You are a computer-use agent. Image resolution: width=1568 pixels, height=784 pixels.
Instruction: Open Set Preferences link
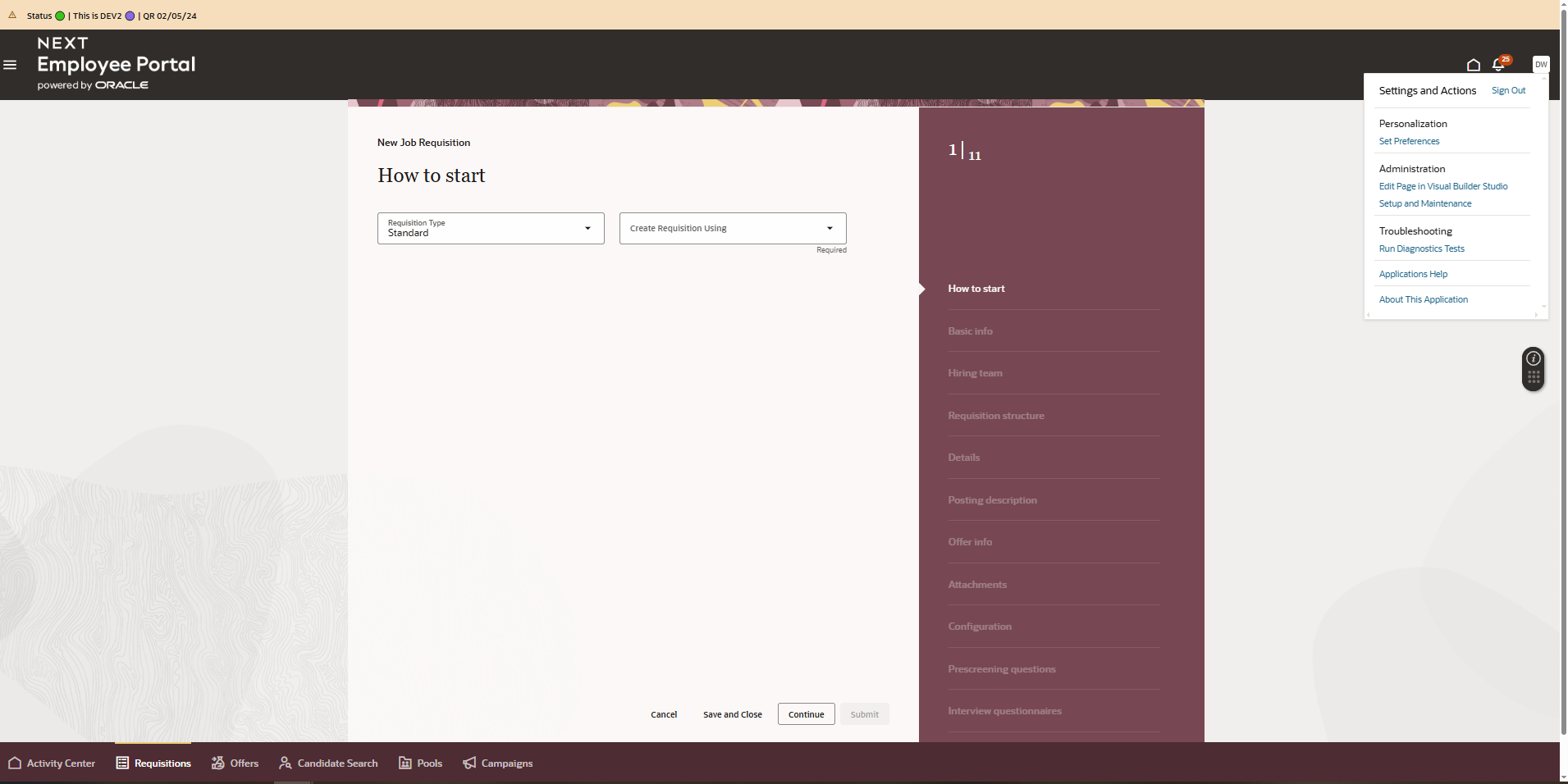[x=1409, y=141]
